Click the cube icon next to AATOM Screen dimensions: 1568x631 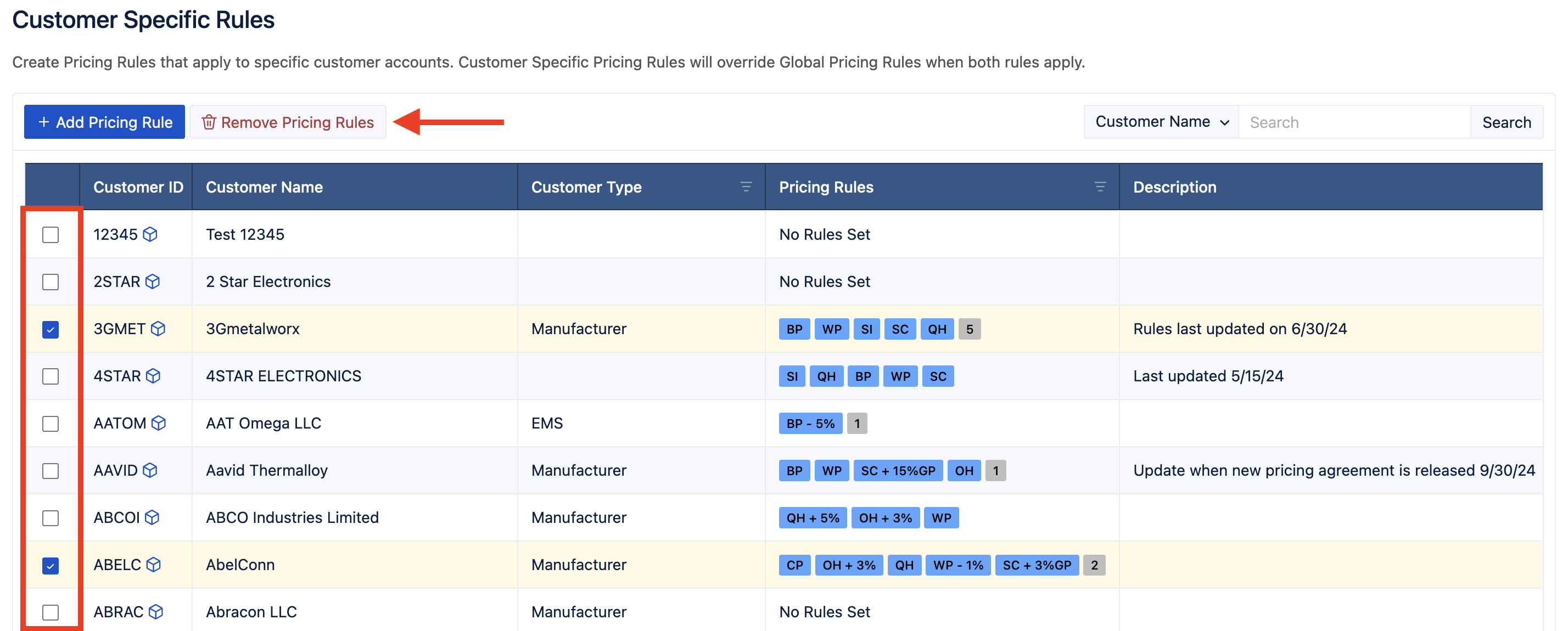pyautogui.click(x=159, y=423)
